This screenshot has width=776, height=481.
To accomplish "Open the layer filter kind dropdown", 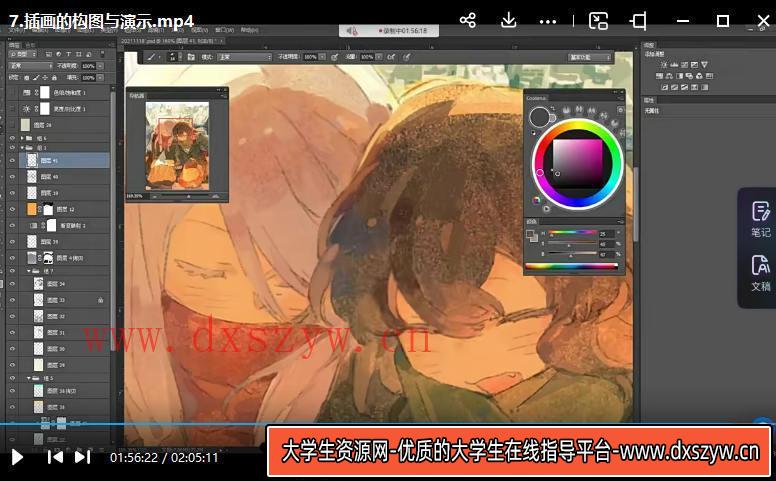I will coord(22,54).
